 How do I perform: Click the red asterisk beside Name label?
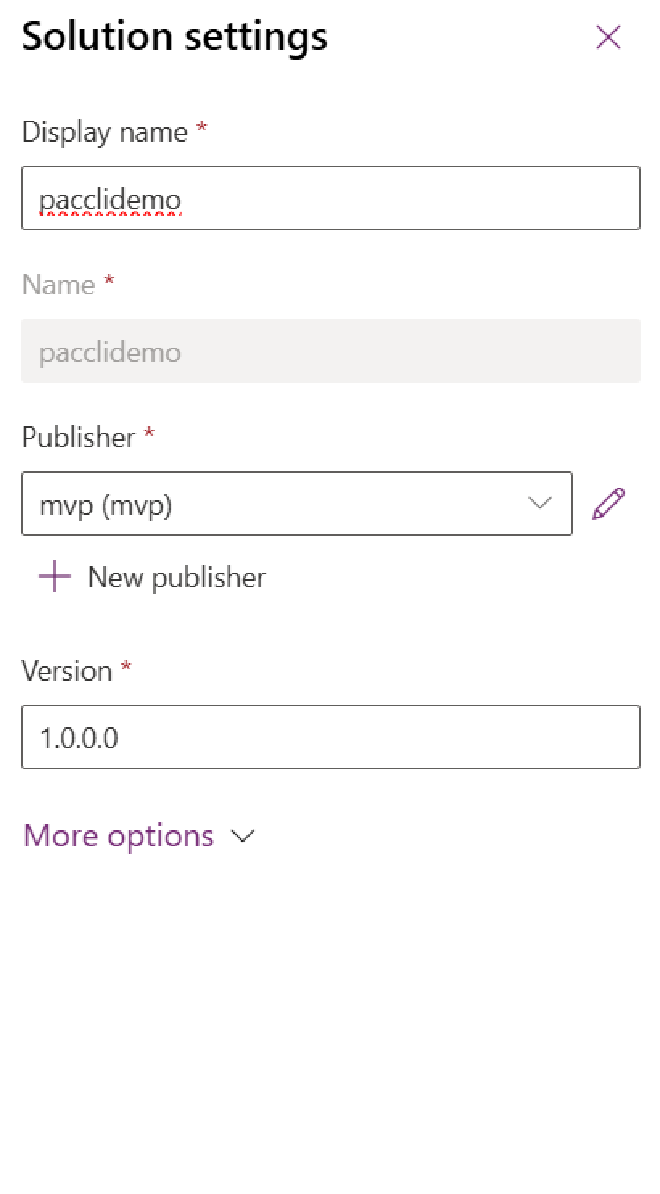pos(109,282)
